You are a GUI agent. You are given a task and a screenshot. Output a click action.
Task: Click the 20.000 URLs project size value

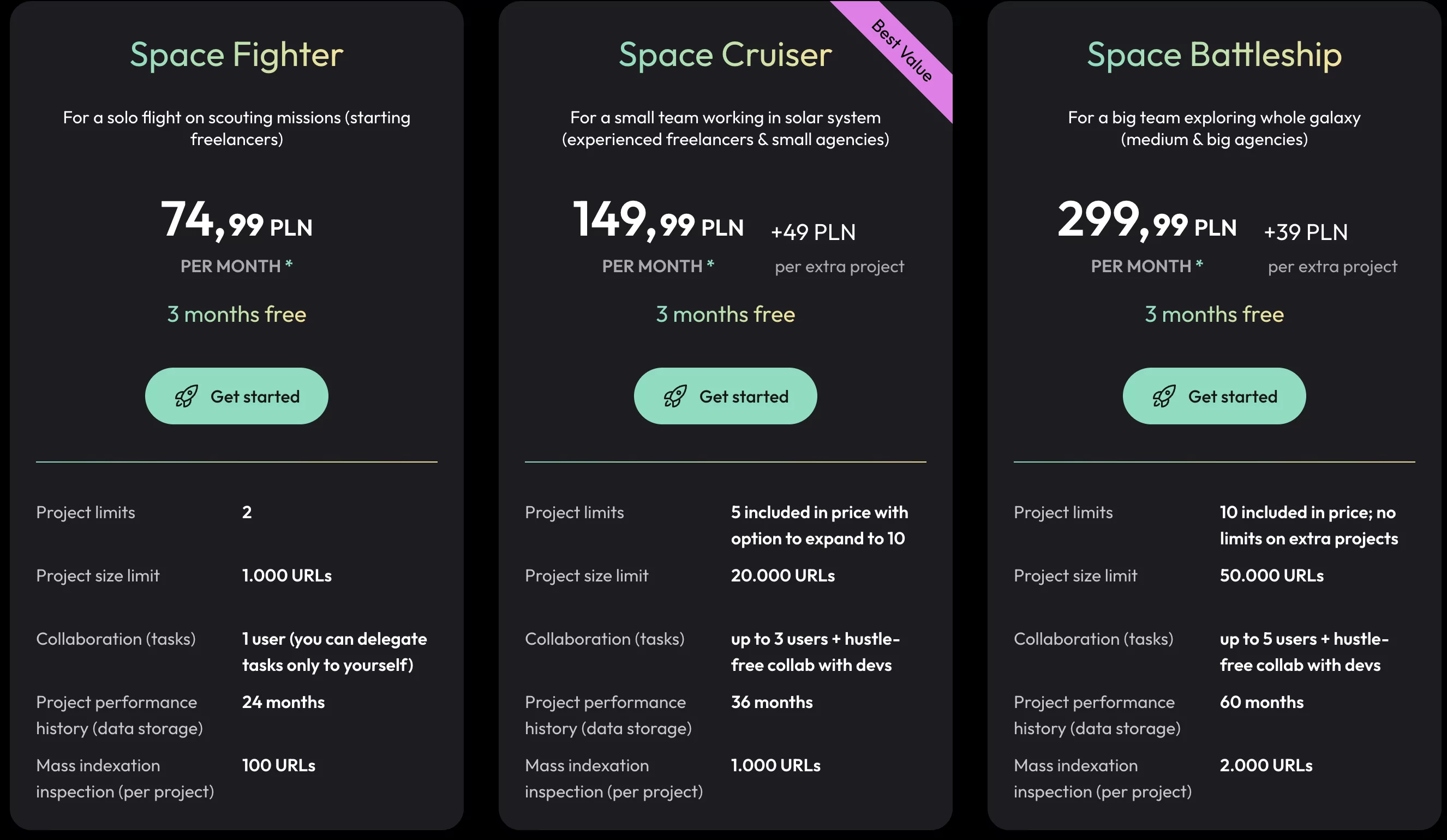782,575
